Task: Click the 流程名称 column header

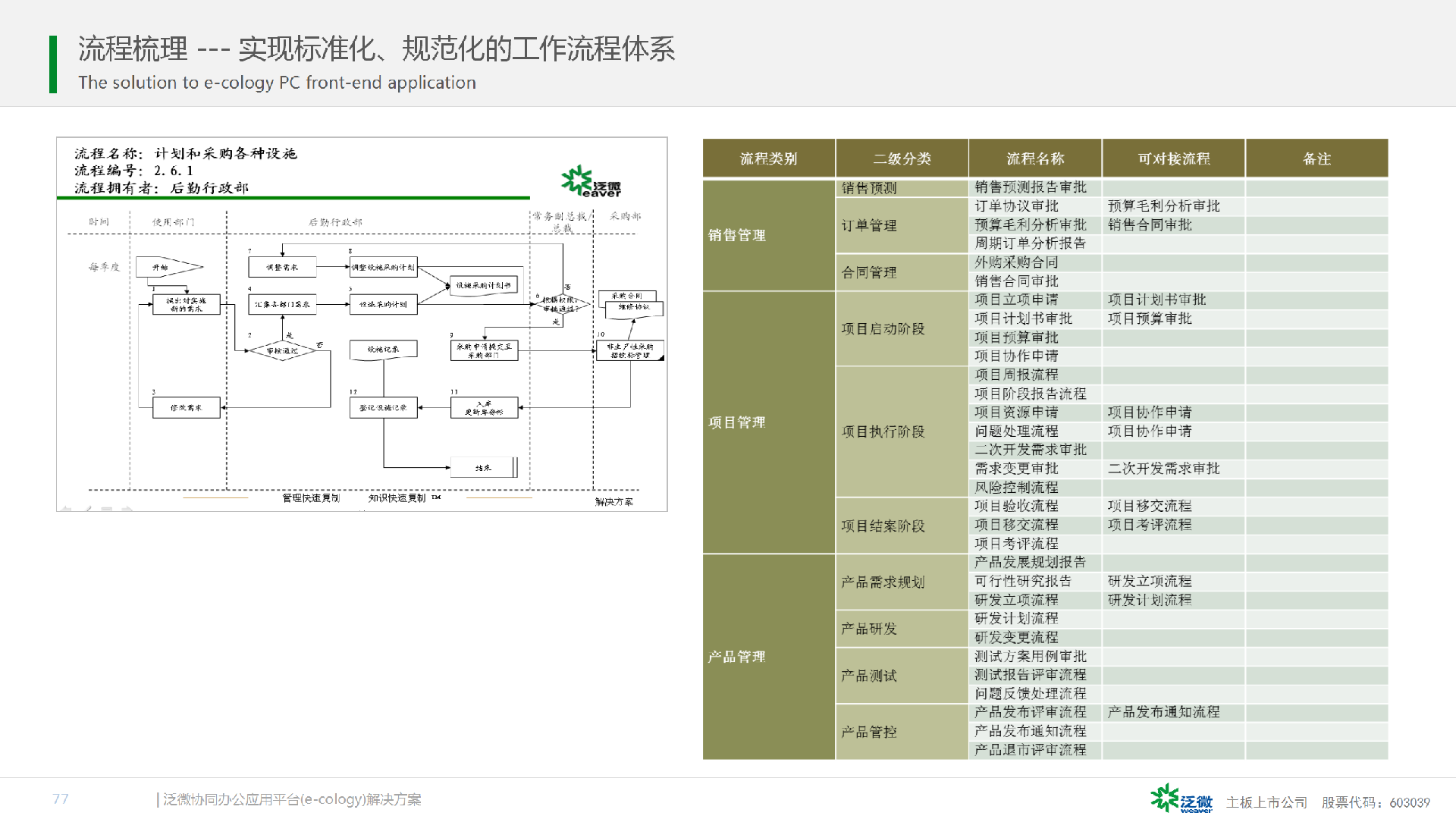Action: pyautogui.click(x=1035, y=158)
